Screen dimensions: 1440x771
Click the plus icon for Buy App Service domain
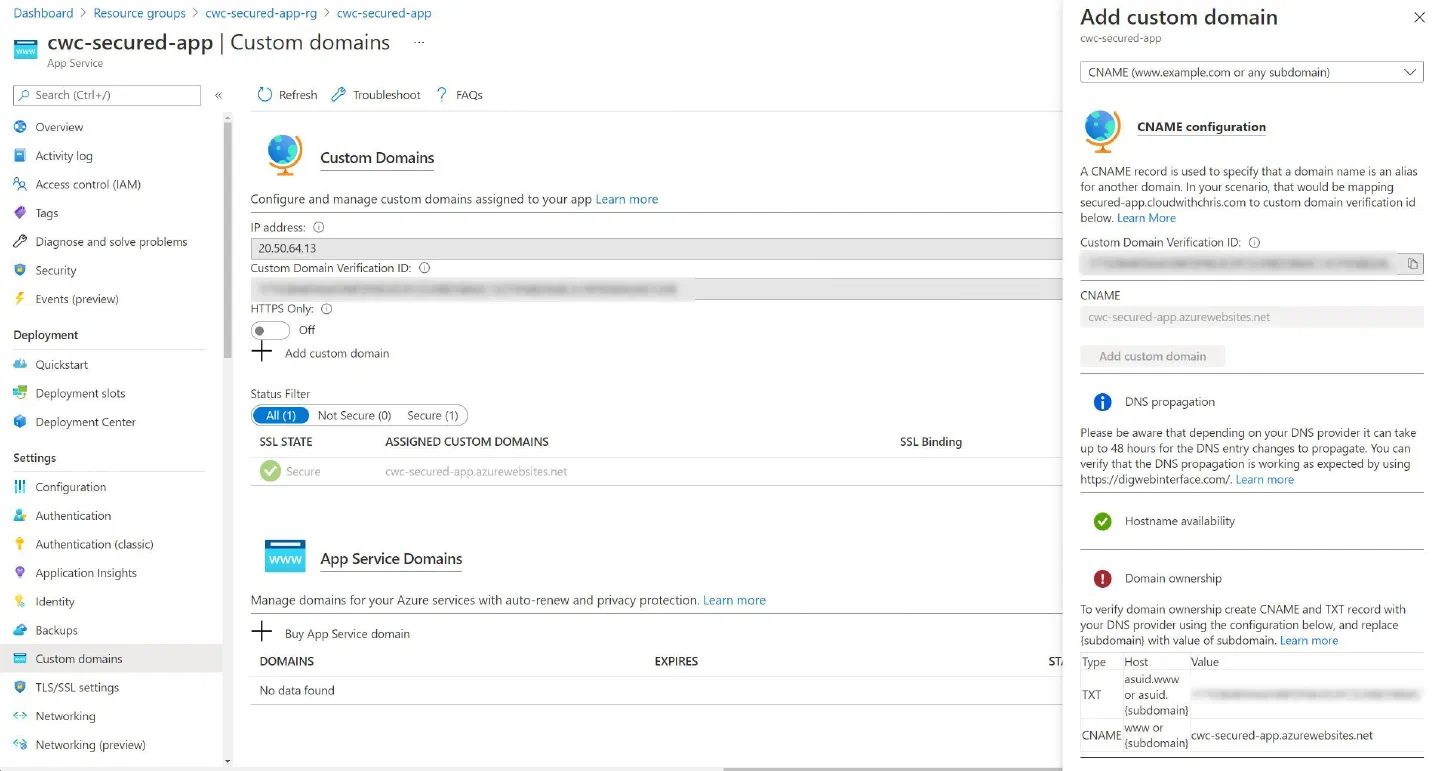tap(261, 632)
